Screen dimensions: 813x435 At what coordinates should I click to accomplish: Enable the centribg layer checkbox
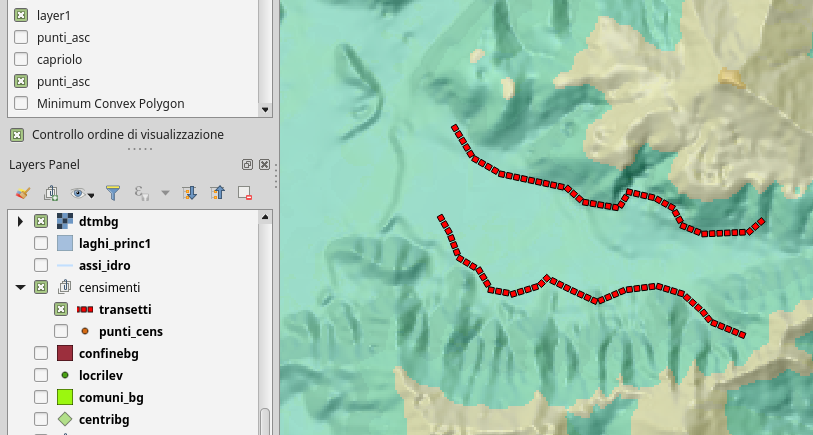click(x=41, y=419)
